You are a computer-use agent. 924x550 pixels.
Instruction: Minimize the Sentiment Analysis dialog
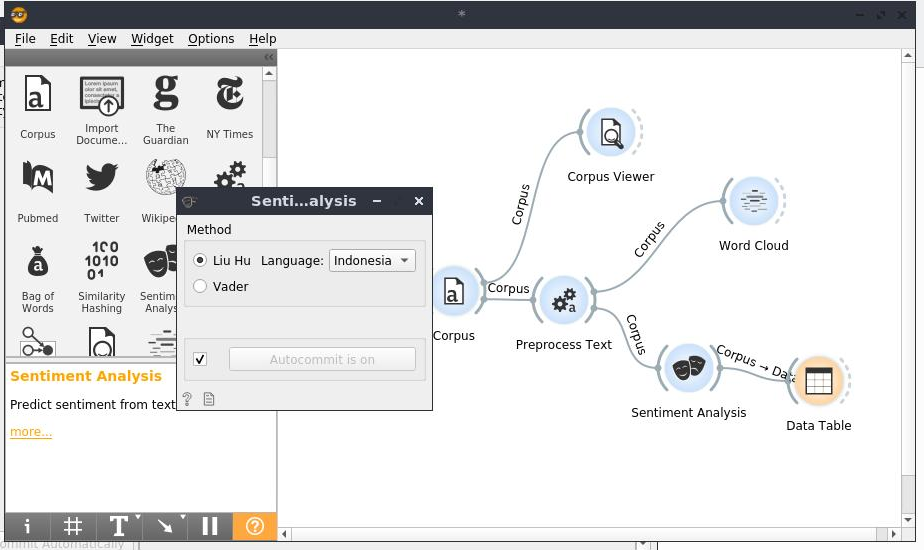pos(377,201)
